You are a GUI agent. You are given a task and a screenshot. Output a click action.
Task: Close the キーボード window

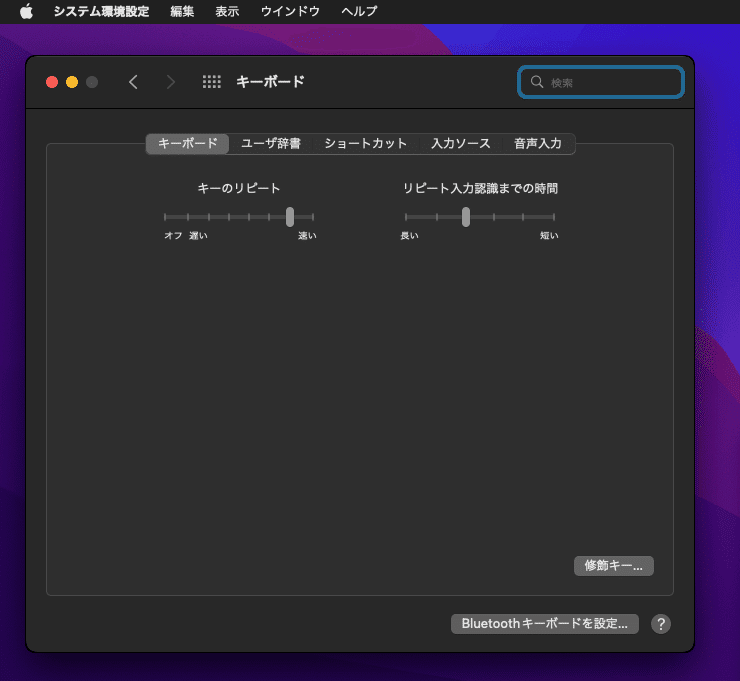(x=52, y=82)
